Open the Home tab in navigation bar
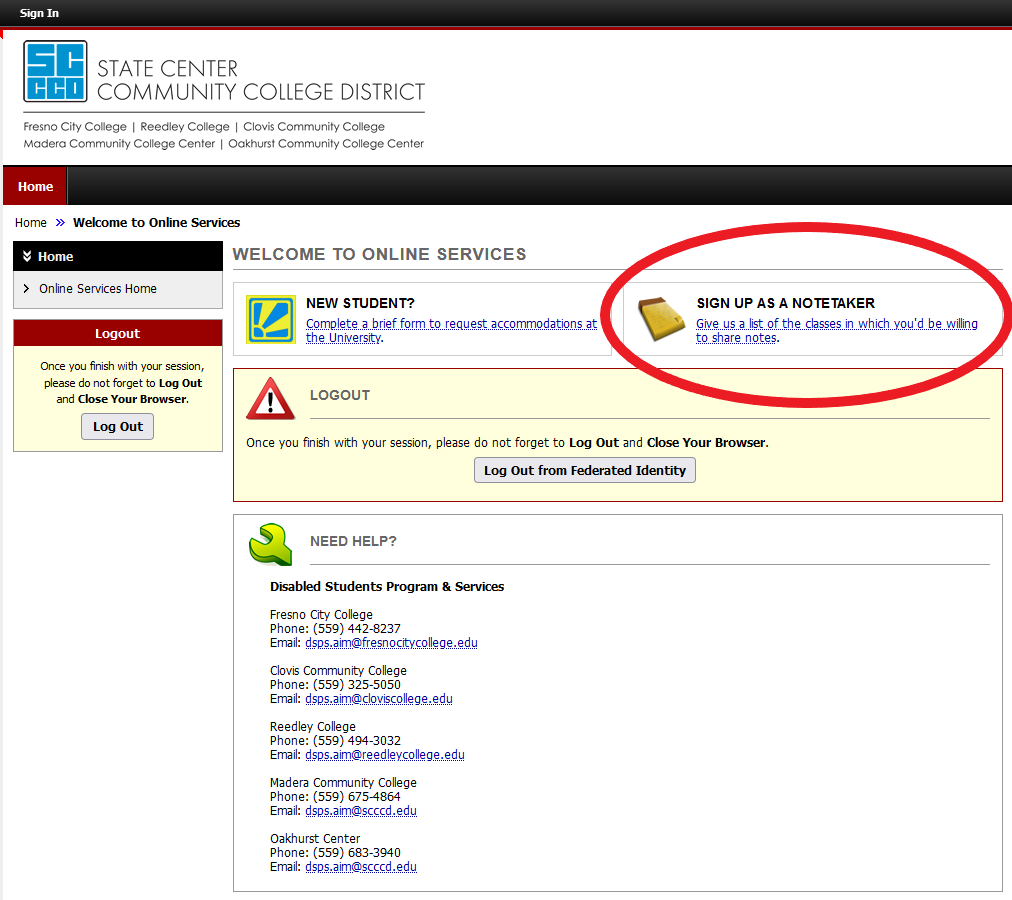This screenshot has width=1012, height=900. click(35, 187)
